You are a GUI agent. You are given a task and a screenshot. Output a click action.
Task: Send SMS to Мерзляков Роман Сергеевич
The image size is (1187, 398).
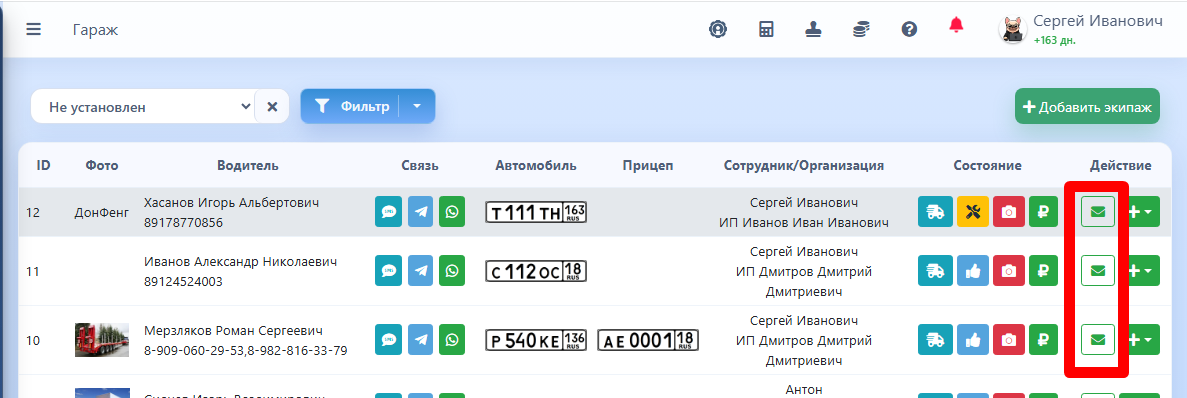(x=388, y=340)
